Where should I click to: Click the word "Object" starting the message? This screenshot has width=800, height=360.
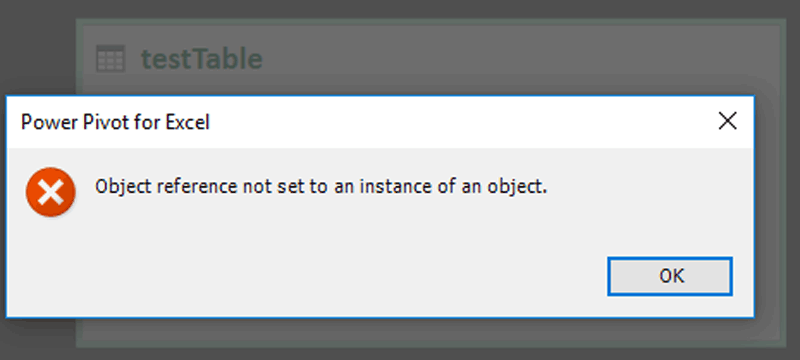tap(123, 188)
